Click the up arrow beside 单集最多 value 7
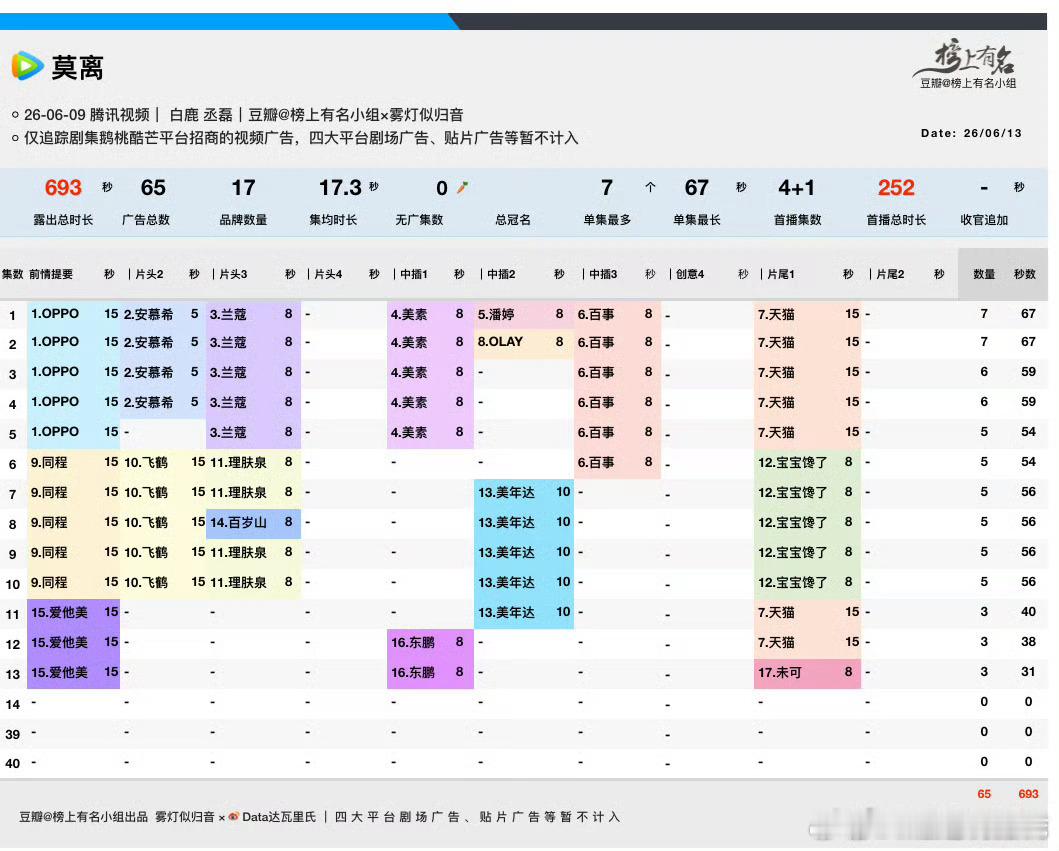Image resolution: width=1059 pixels, height=851 pixels. [x=650, y=187]
